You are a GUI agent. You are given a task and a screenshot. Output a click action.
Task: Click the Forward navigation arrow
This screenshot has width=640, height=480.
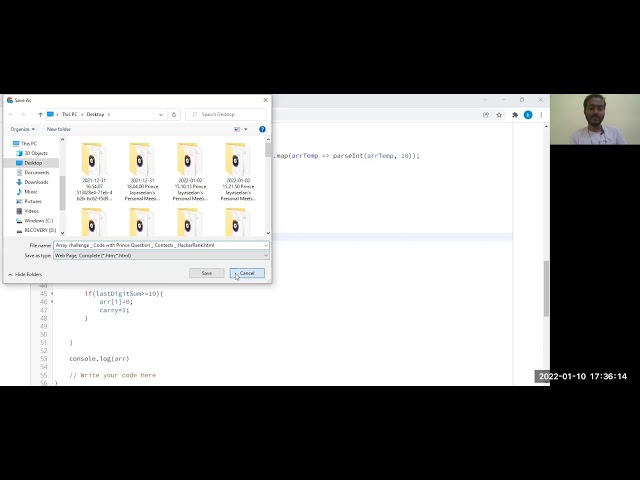pyautogui.click(x=23, y=115)
